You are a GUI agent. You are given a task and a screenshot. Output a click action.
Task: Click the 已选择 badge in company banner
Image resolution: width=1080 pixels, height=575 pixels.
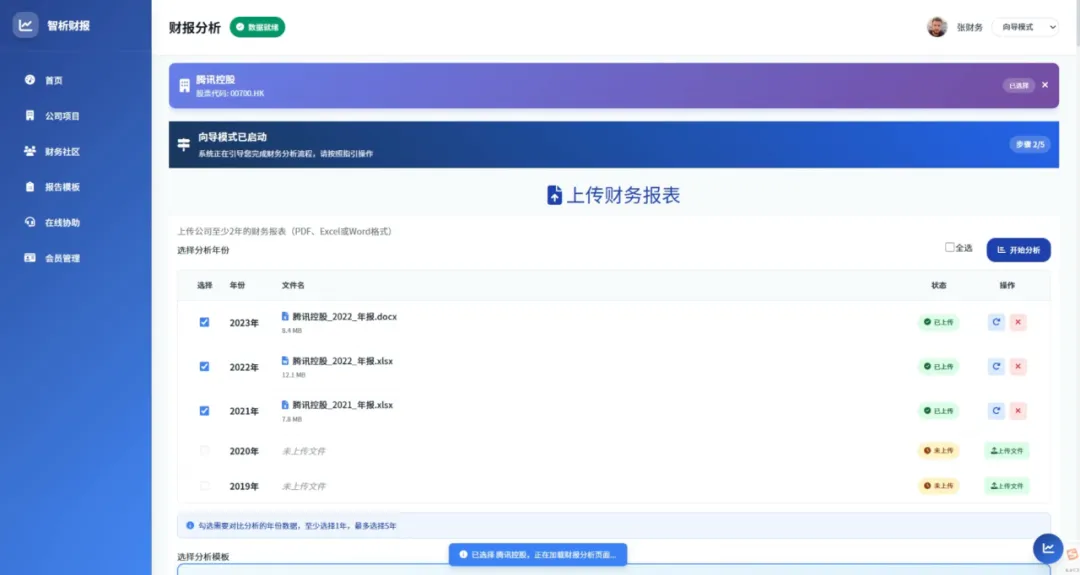[x=1018, y=85]
